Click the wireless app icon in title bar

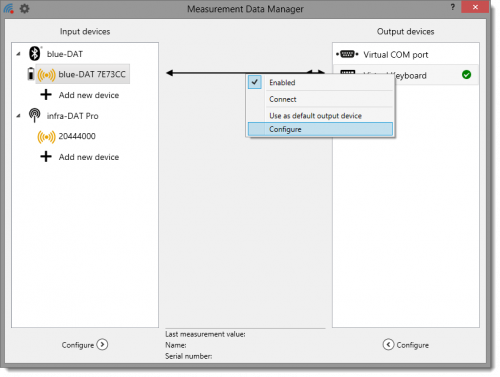click(x=9, y=8)
